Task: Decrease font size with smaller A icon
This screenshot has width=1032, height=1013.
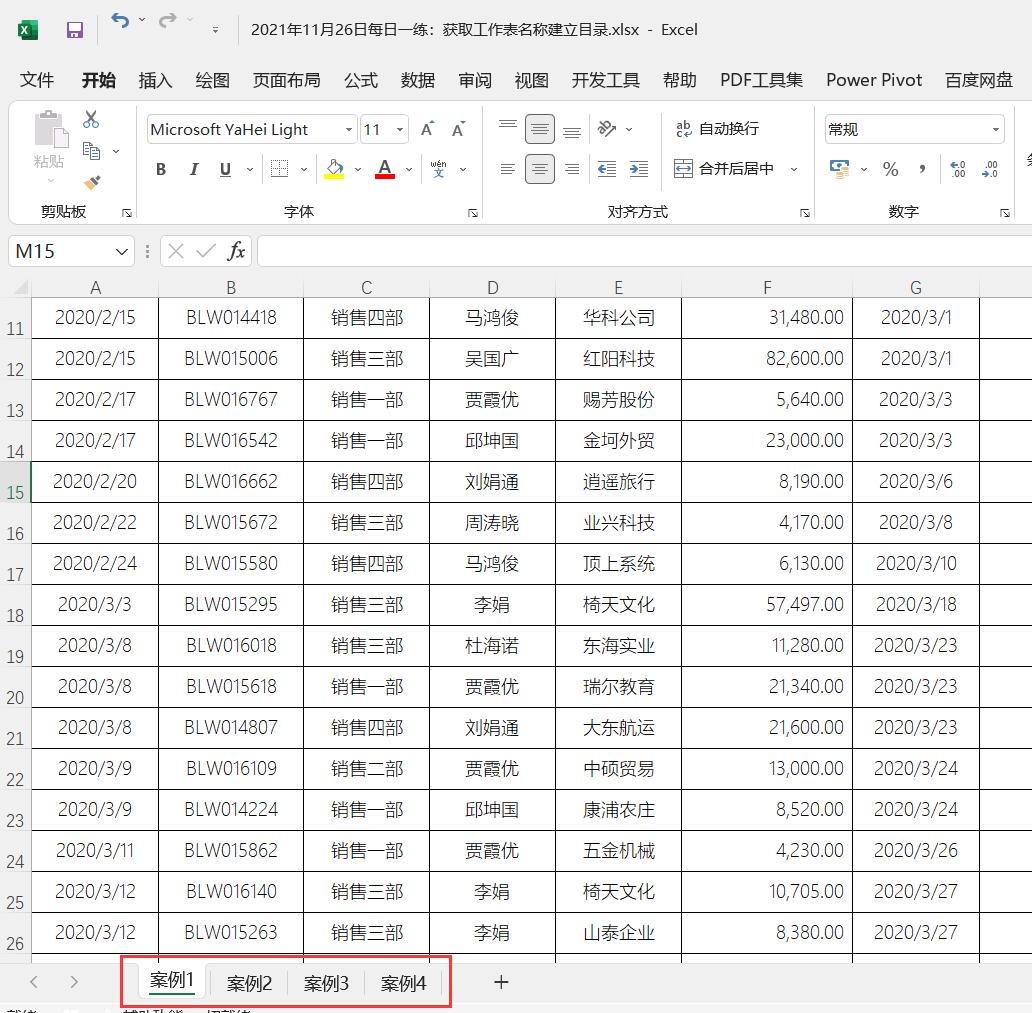Action: [x=459, y=129]
